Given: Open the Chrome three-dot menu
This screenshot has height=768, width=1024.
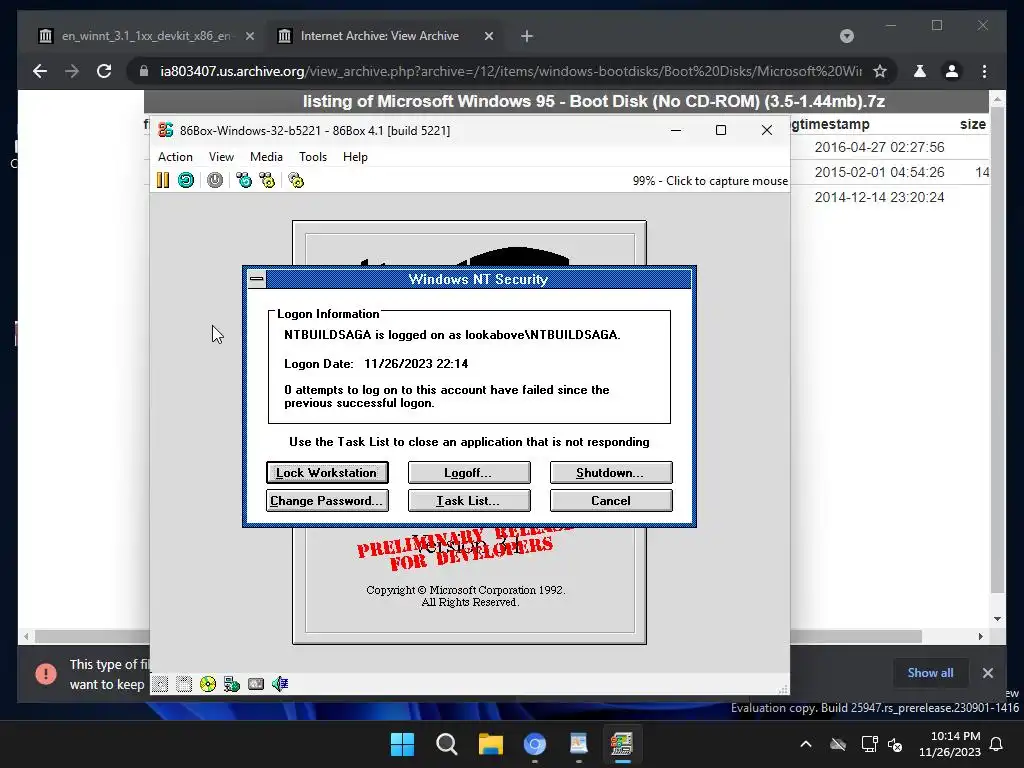Looking at the screenshot, I should pos(984,71).
